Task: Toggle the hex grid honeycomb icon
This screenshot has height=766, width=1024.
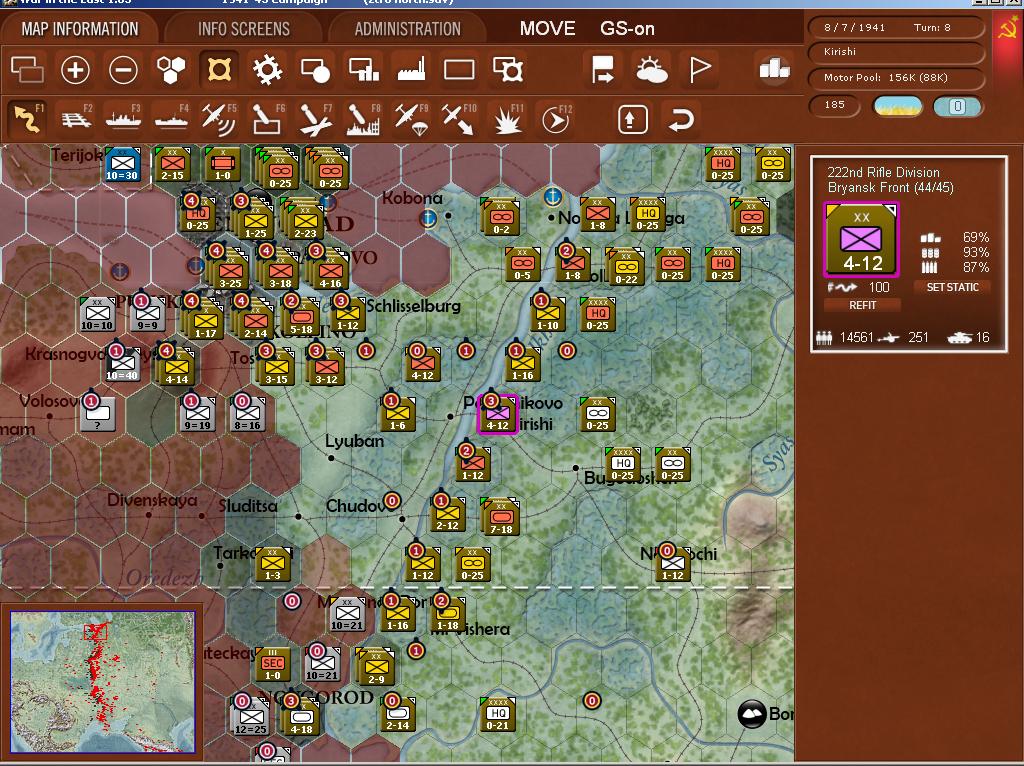Action: tap(171, 69)
